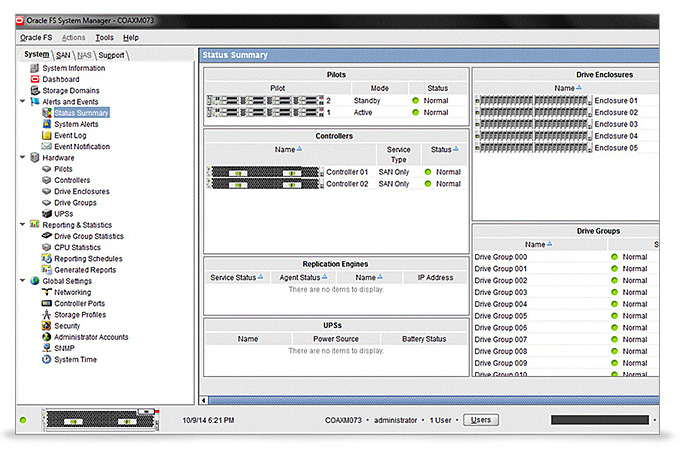The image size is (680, 451).
Task: Click the CPU Statistics icon
Action: (x=47, y=247)
